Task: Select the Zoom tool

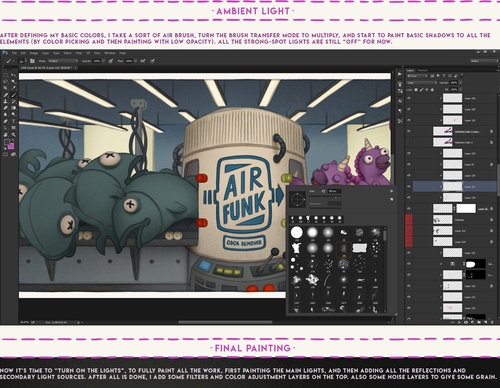Action: click(x=13, y=135)
